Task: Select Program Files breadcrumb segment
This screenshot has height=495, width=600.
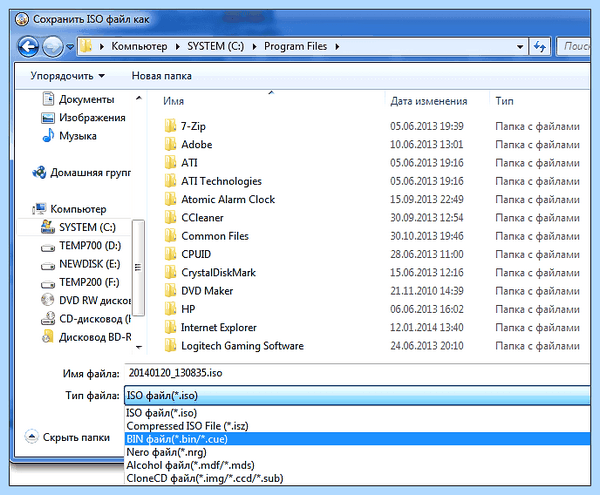Action: click(x=295, y=46)
